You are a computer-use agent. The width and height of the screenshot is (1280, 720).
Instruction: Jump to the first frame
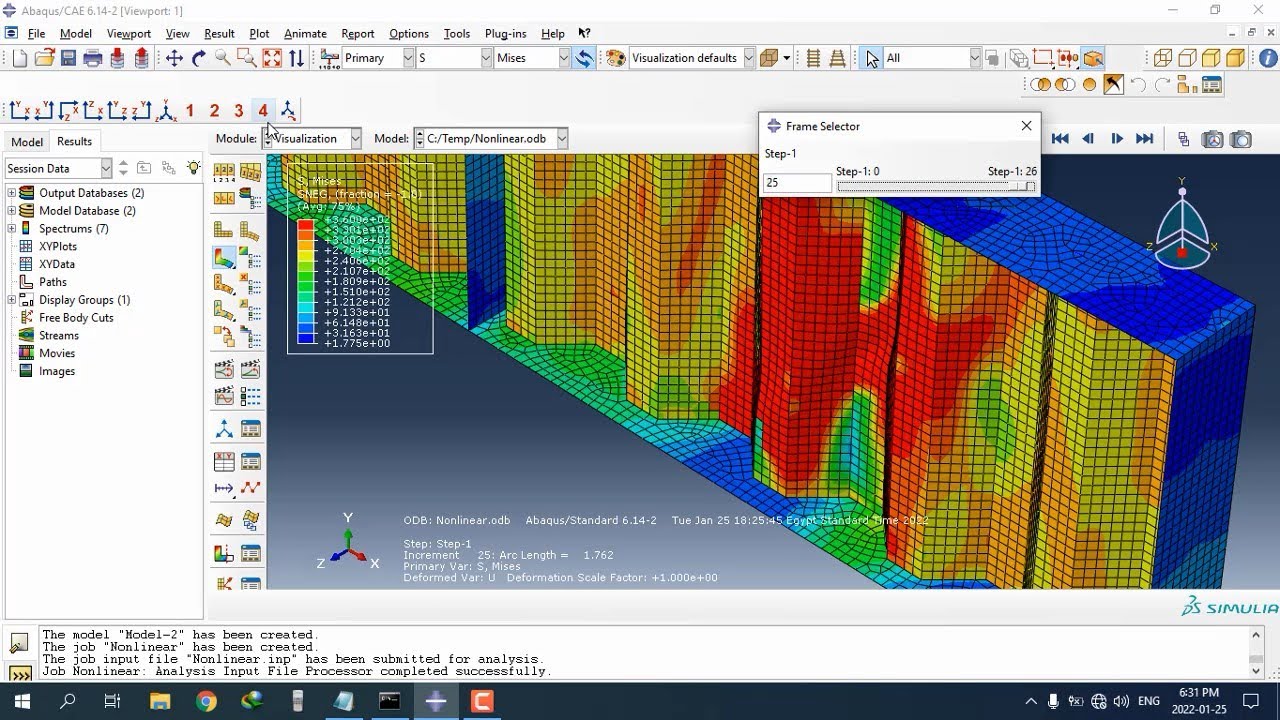[1060, 139]
